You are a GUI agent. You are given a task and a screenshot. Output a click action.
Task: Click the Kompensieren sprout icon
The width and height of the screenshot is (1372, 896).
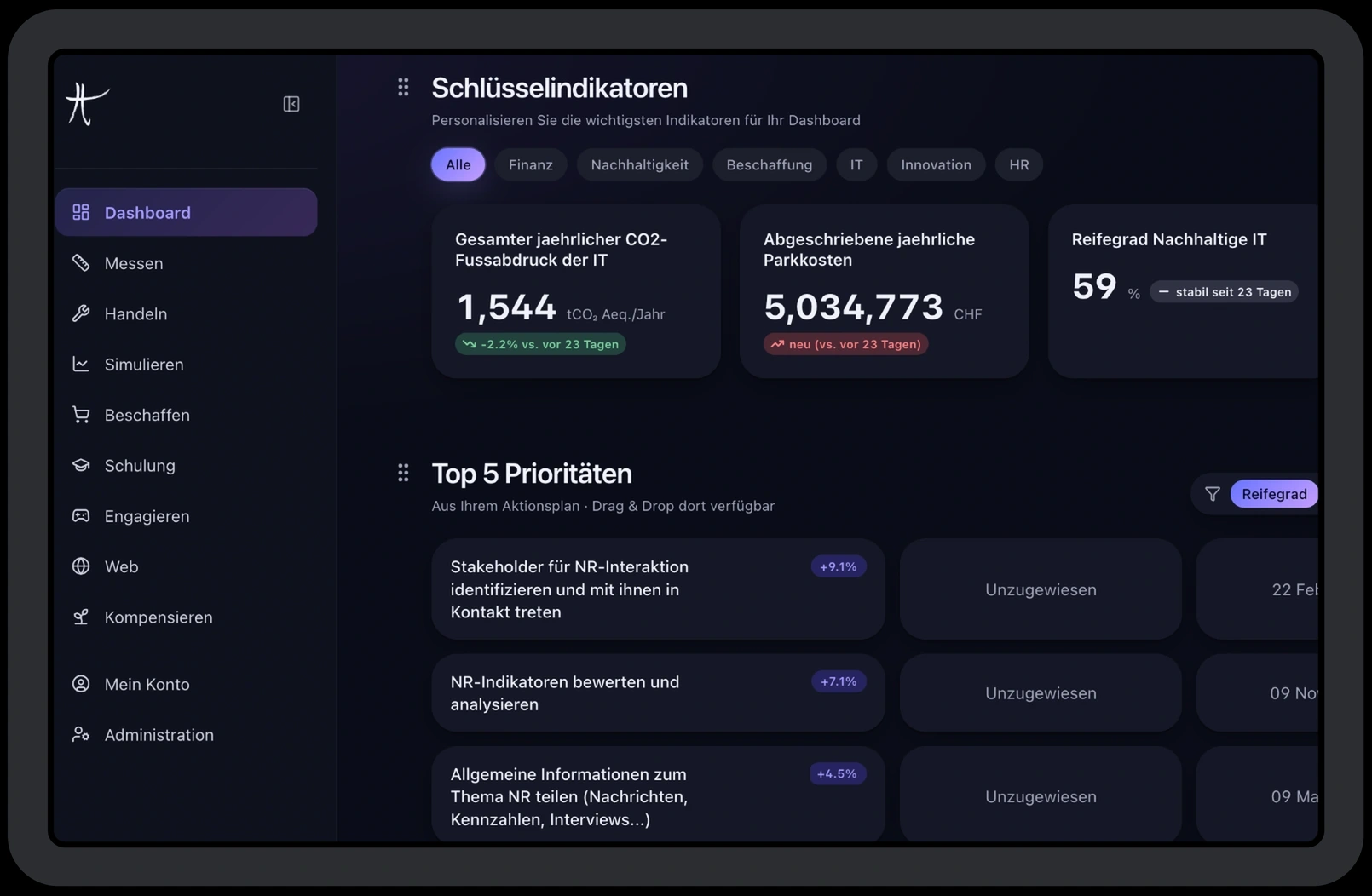click(81, 617)
